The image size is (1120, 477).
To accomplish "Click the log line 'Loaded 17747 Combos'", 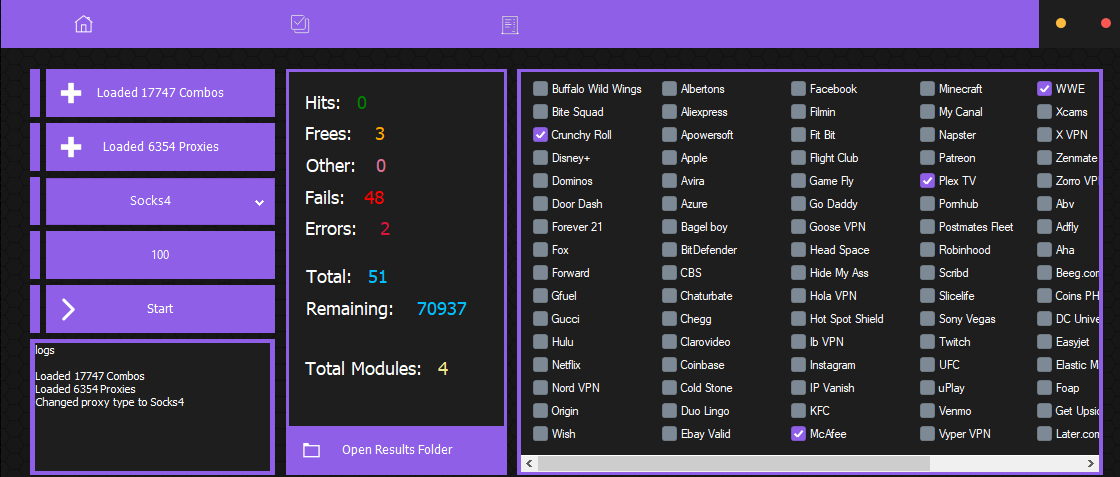I will 89,376.
